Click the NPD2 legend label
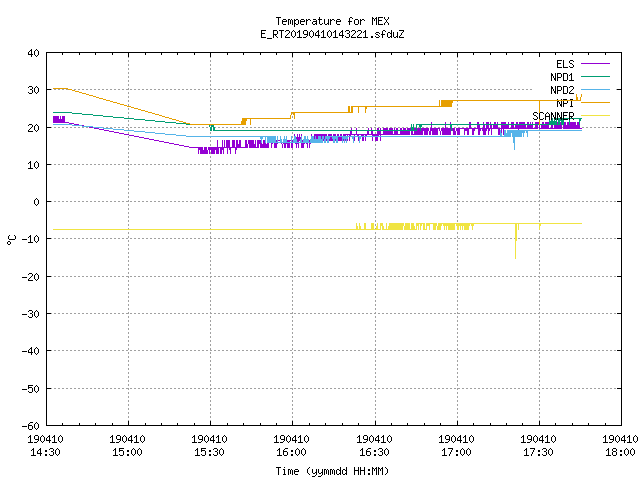Image resolution: width=640 pixels, height=480 pixels. pyautogui.click(x=562, y=90)
